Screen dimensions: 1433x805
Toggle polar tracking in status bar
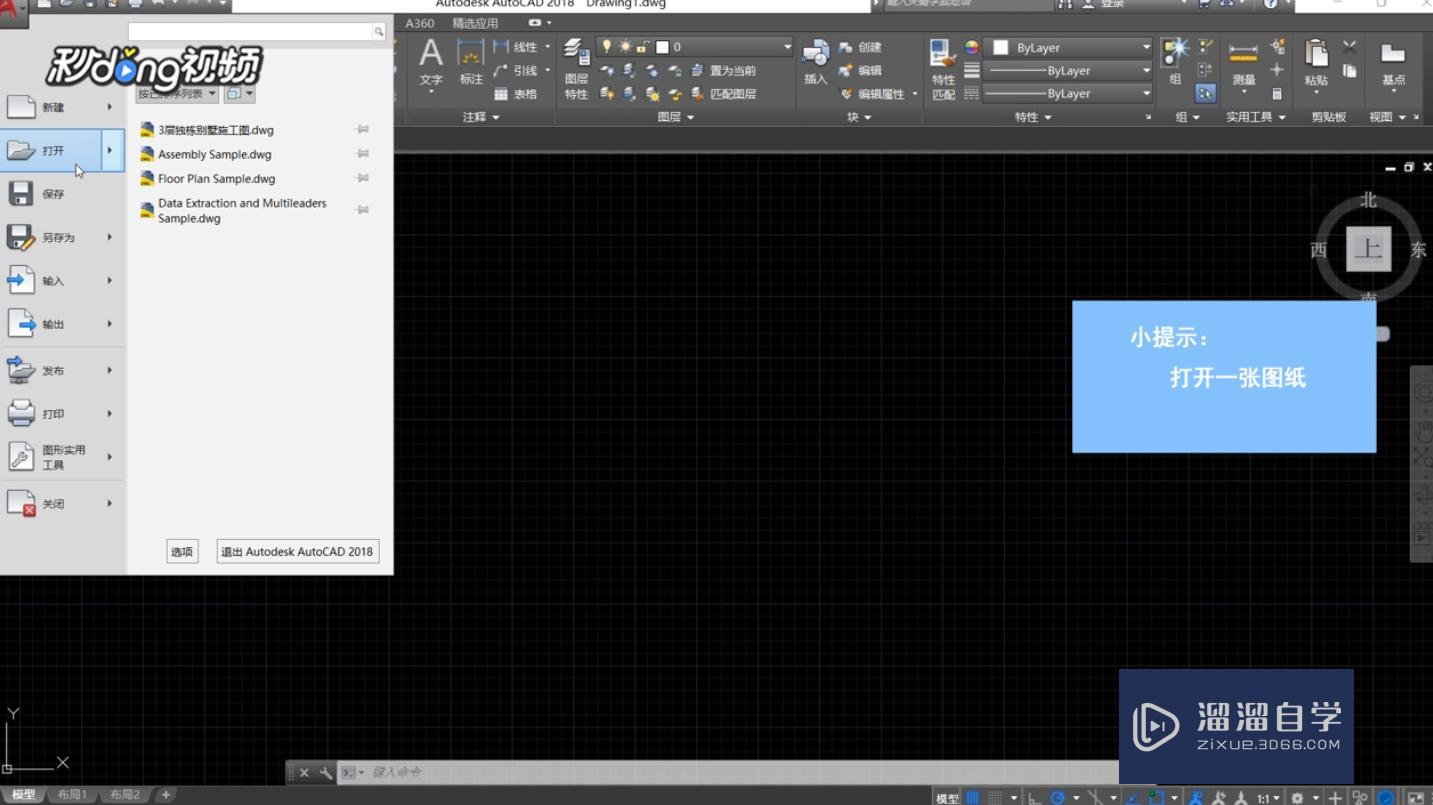1058,798
